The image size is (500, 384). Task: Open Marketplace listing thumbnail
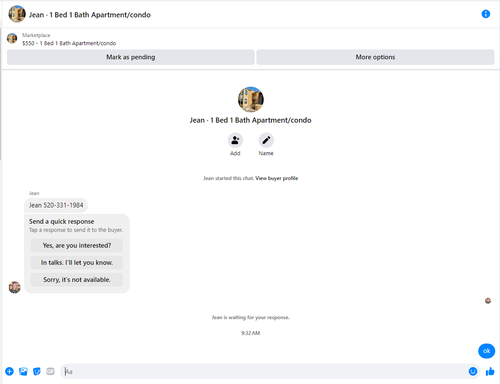point(12,38)
